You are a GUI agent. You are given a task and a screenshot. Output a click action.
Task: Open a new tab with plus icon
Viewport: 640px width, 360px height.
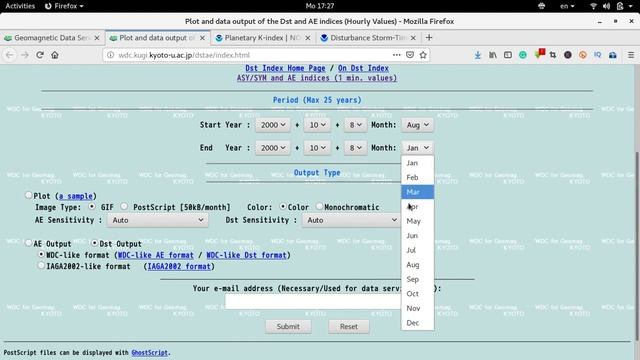429,38
